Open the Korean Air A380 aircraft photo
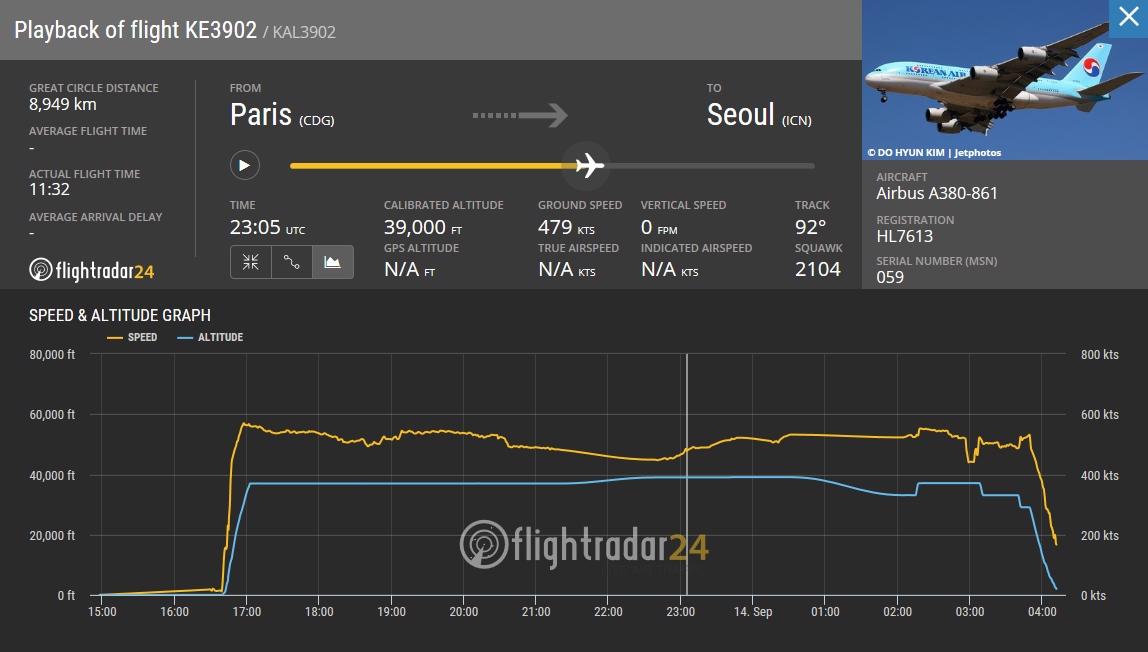Viewport: 1148px width, 652px height. pyautogui.click(x=1004, y=79)
